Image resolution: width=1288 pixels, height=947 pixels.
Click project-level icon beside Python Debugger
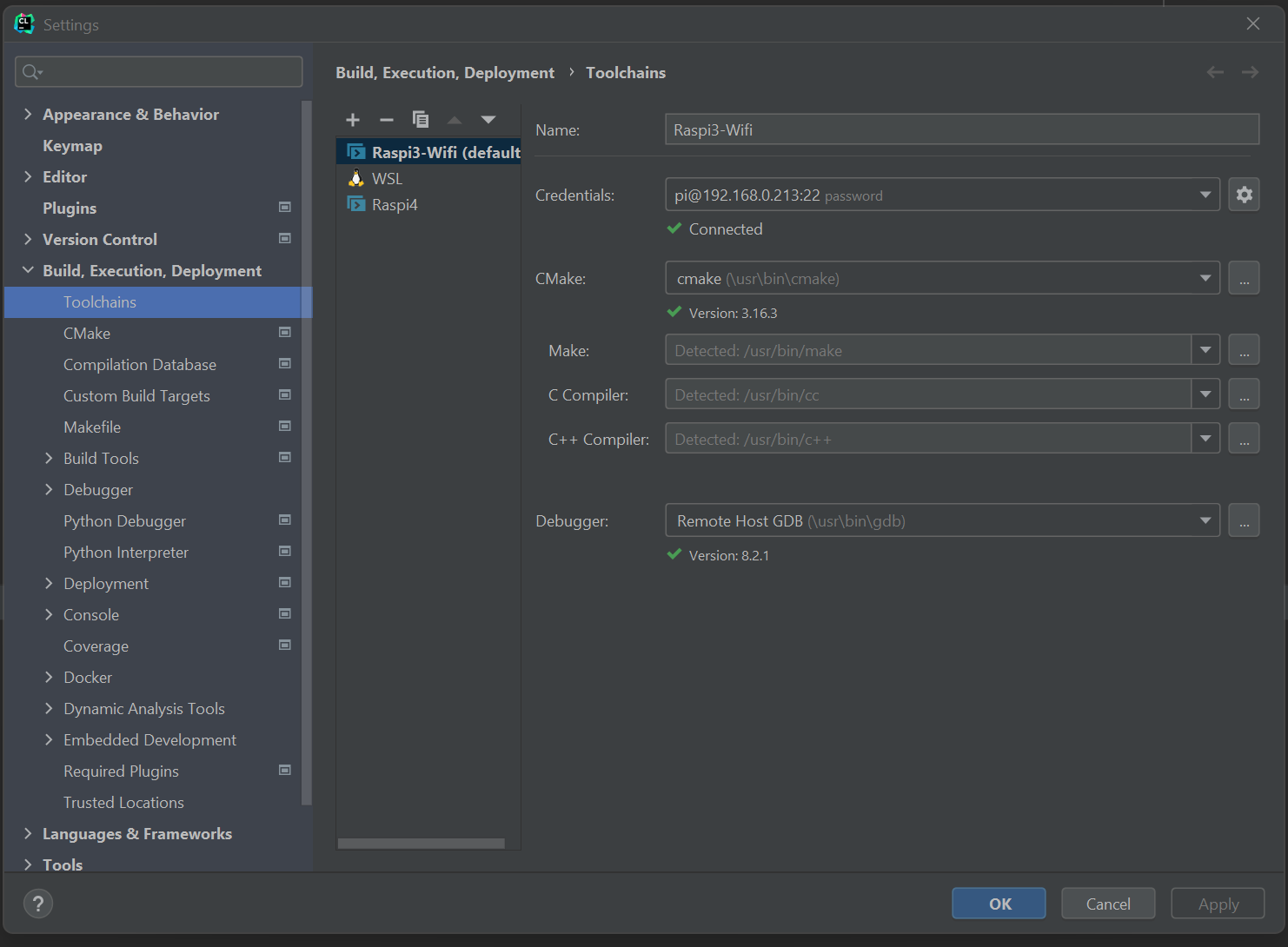[284, 520]
